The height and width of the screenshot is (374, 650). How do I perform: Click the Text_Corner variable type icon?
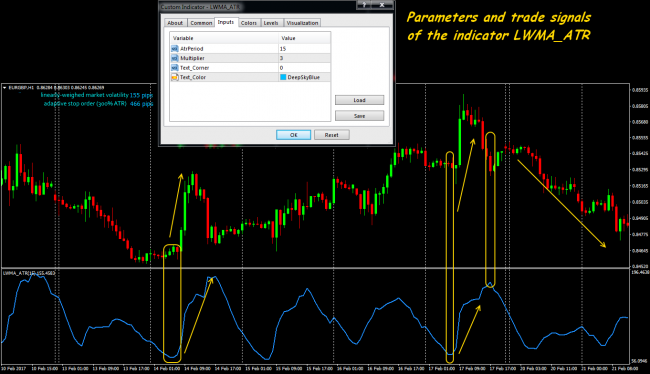[x=175, y=68]
